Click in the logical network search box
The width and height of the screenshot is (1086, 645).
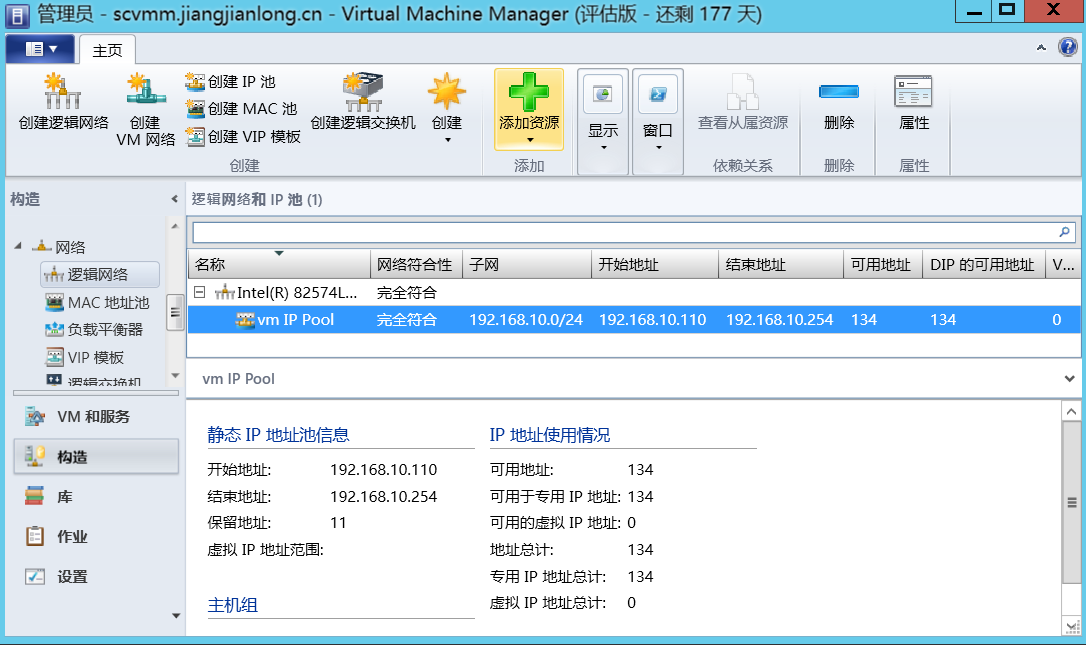623,232
